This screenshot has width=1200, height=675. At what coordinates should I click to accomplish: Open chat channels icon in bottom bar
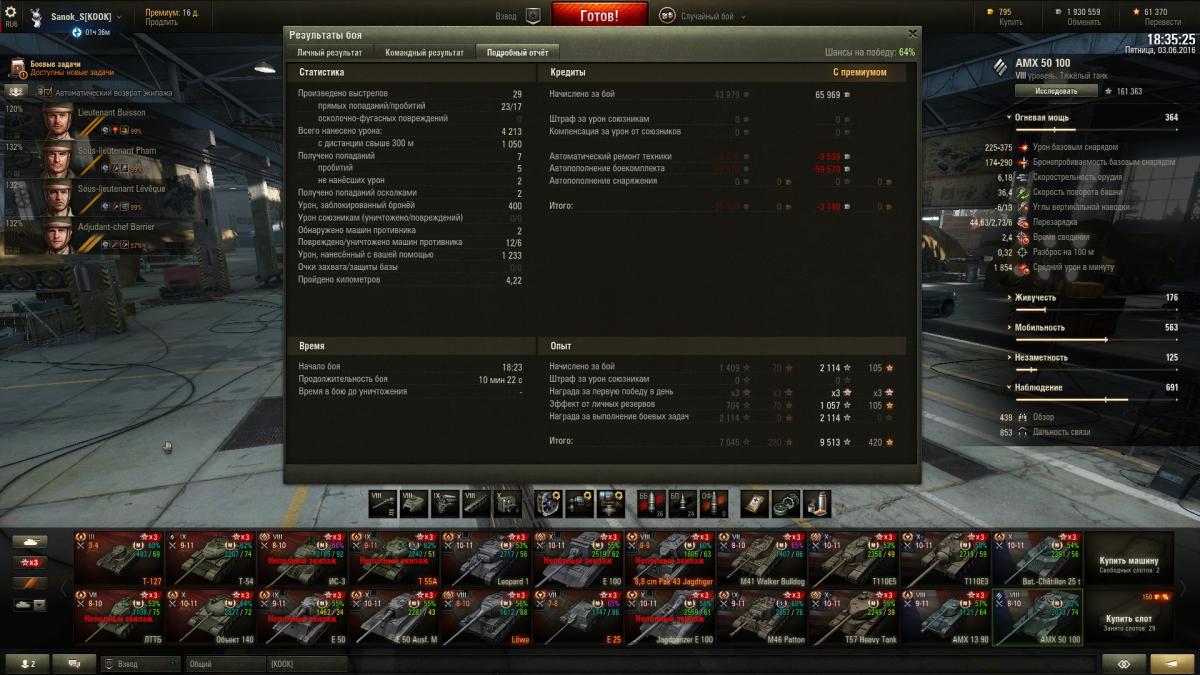[x=74, y=663]
